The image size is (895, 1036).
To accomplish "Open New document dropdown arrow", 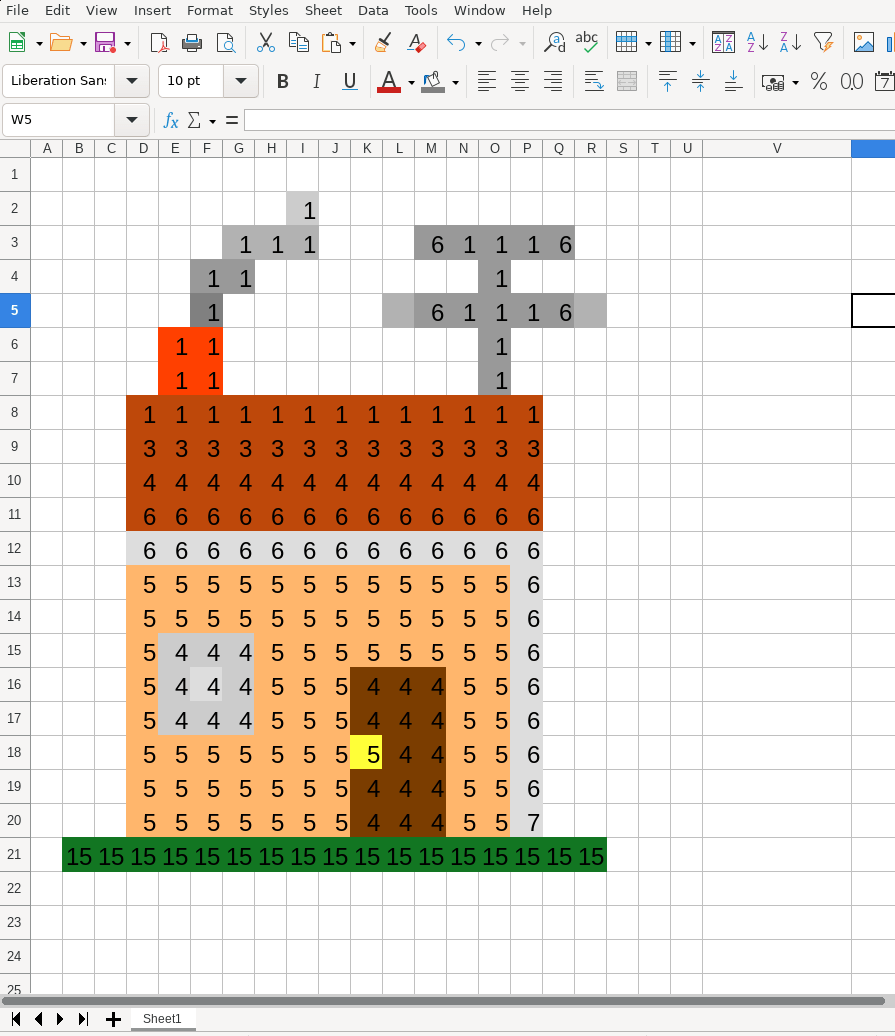I will (x=39, y=44).
